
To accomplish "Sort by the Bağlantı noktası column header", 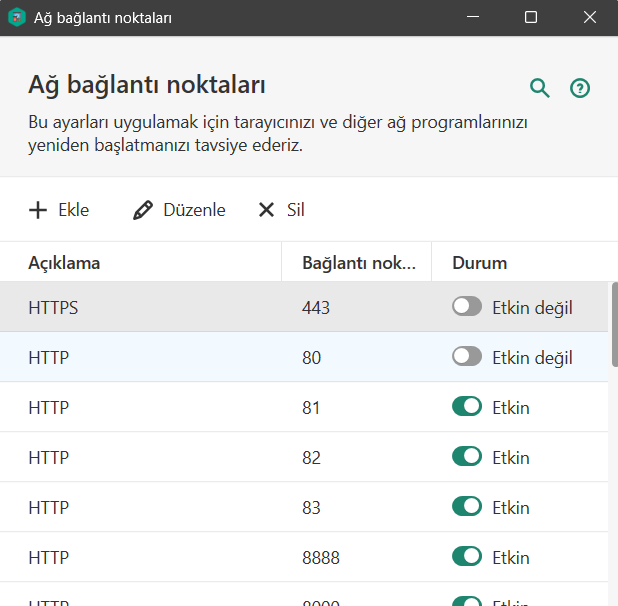I will [357, 263].
